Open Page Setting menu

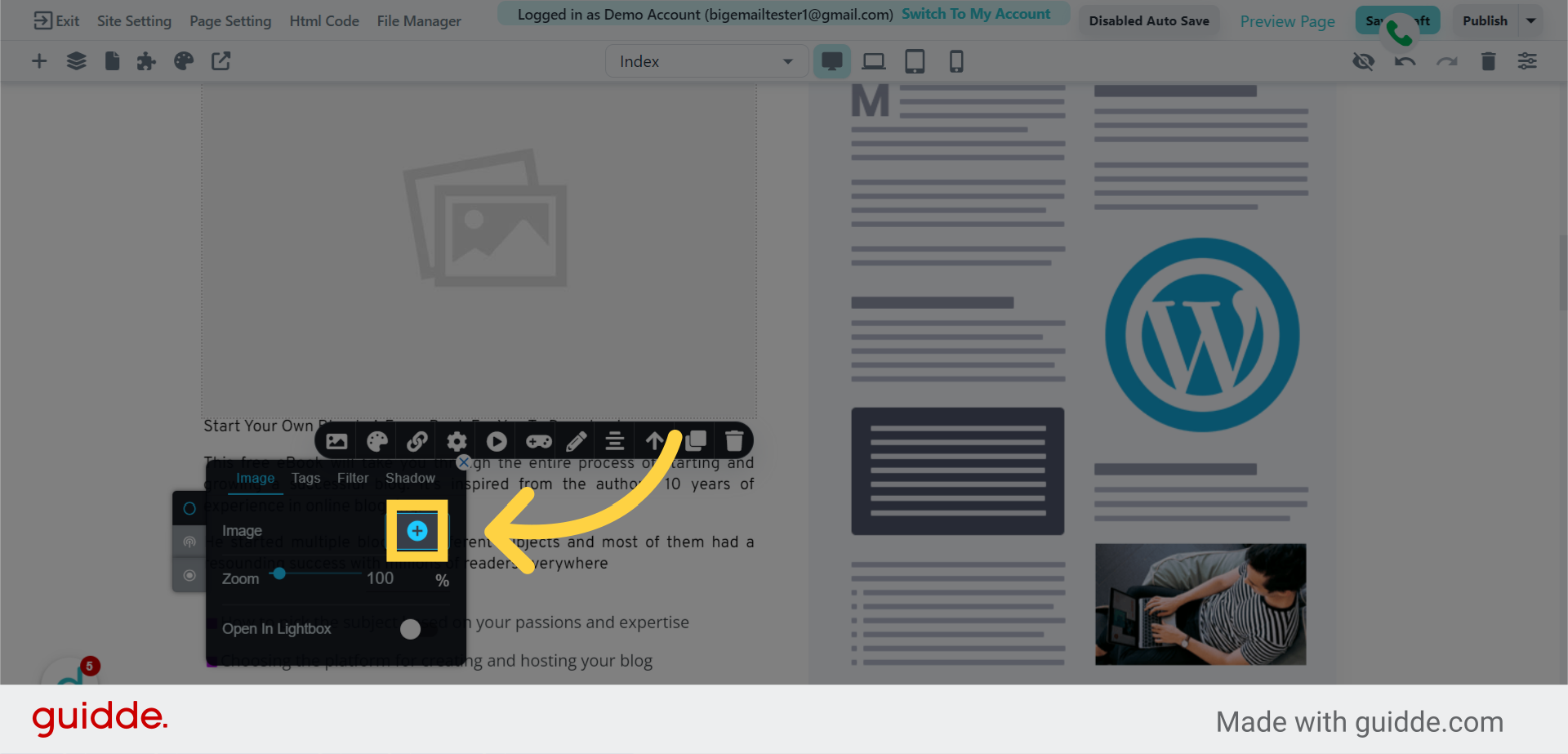click(230, 21)
